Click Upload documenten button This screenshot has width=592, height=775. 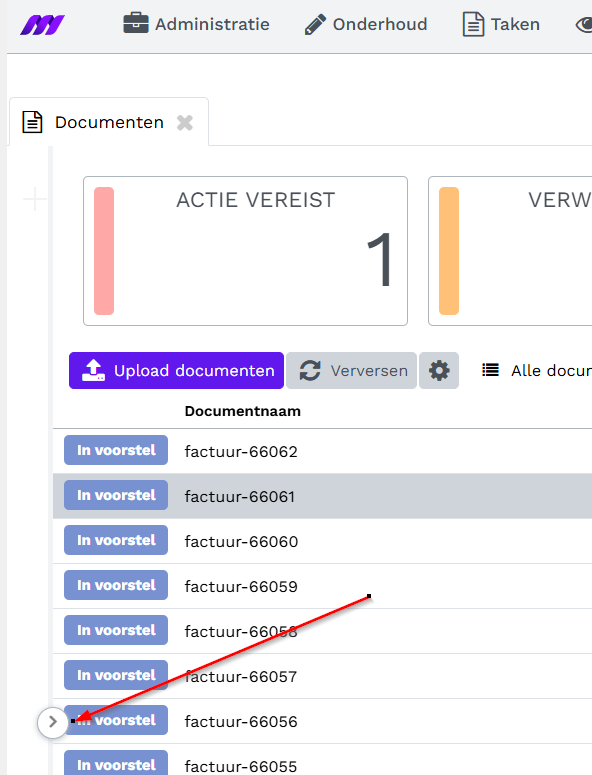[x=176, y=371]
